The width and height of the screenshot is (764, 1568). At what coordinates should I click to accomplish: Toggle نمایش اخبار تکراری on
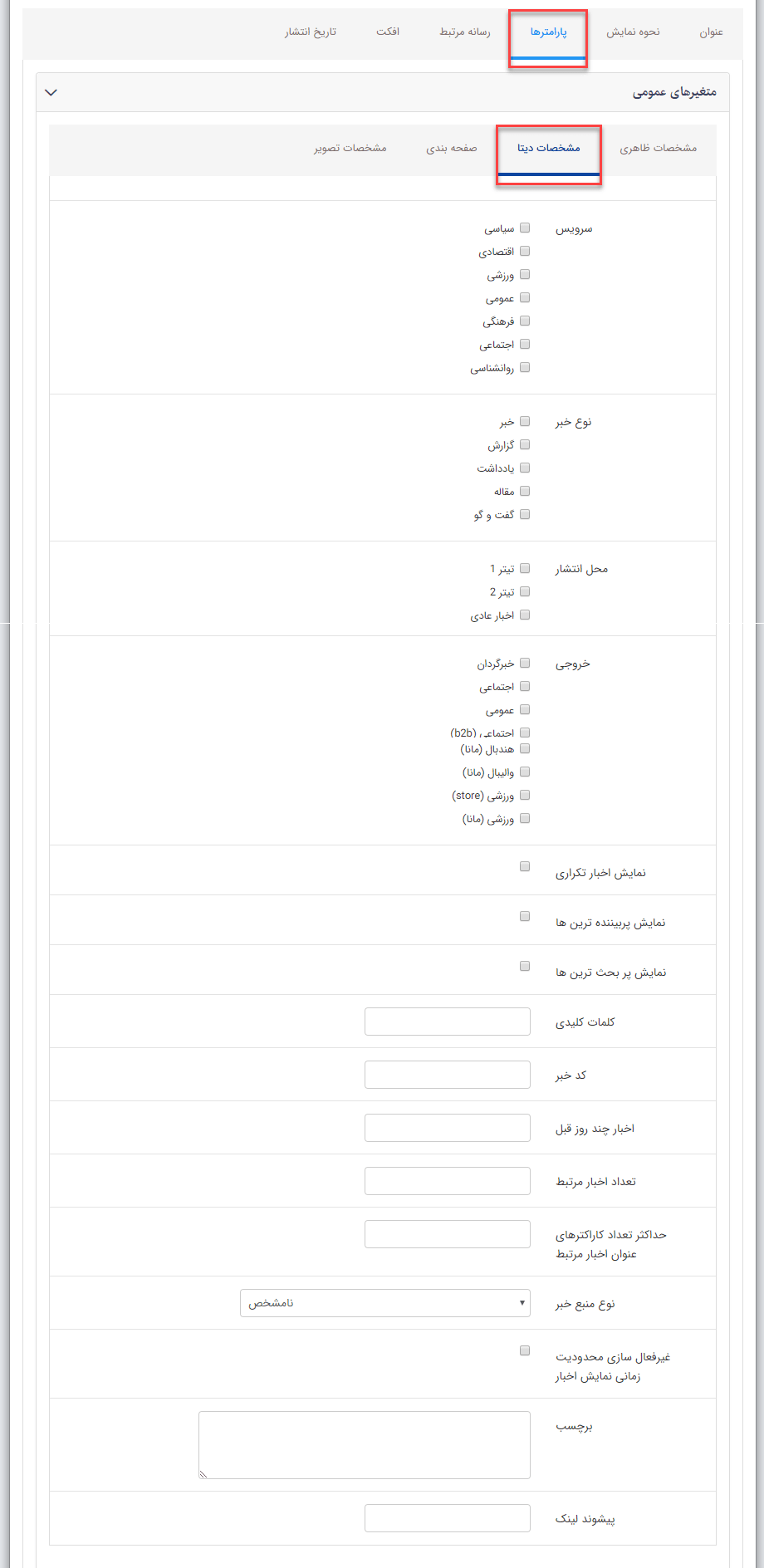[524, 866]
